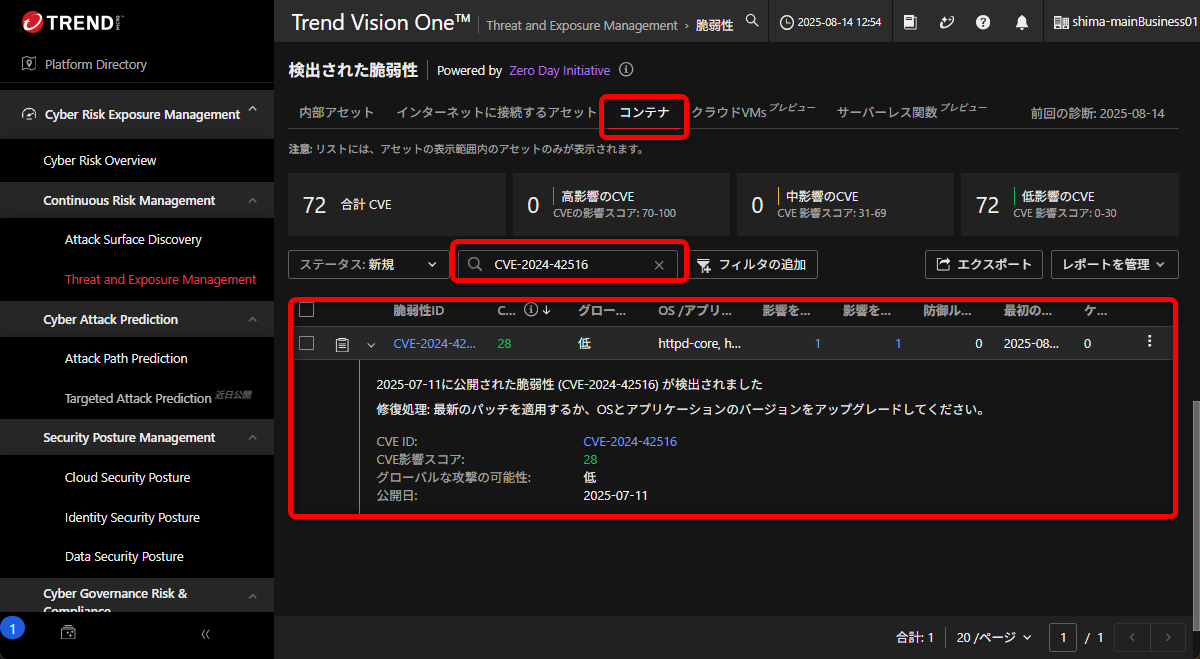This screenshot has height=659, width=1200.
Task: Open CVE-2024-42516 link in details panel
Action: coord(630,441)
